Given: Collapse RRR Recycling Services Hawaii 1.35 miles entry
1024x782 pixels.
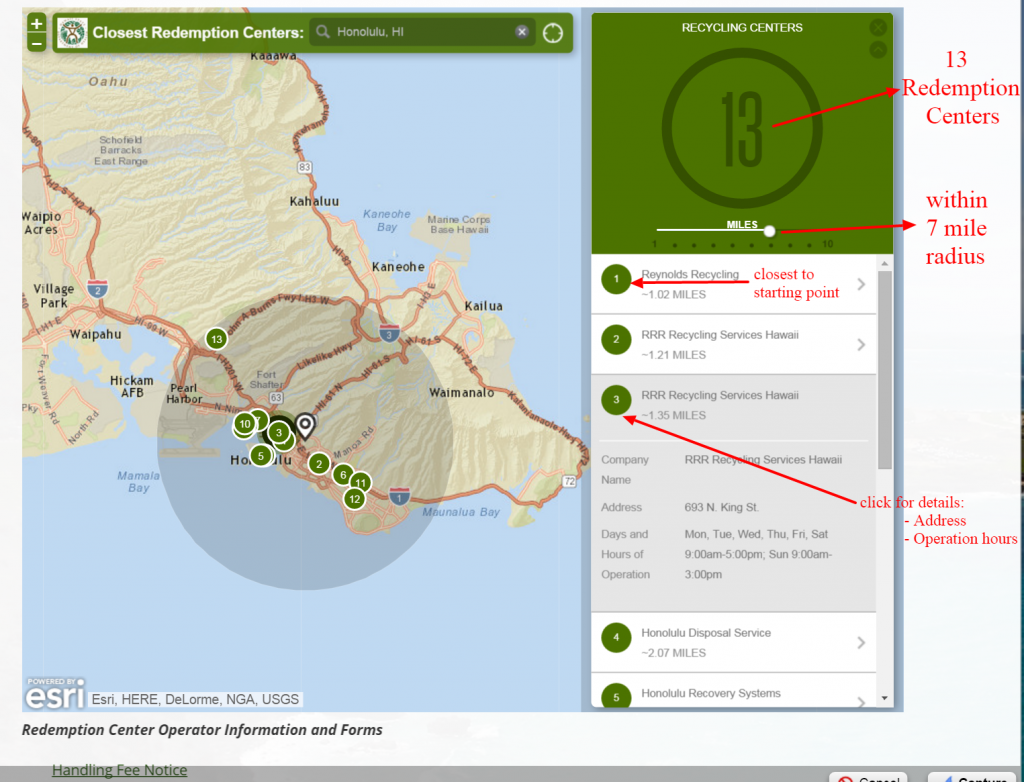Looking at the screenshot, I should pos(733,405).
